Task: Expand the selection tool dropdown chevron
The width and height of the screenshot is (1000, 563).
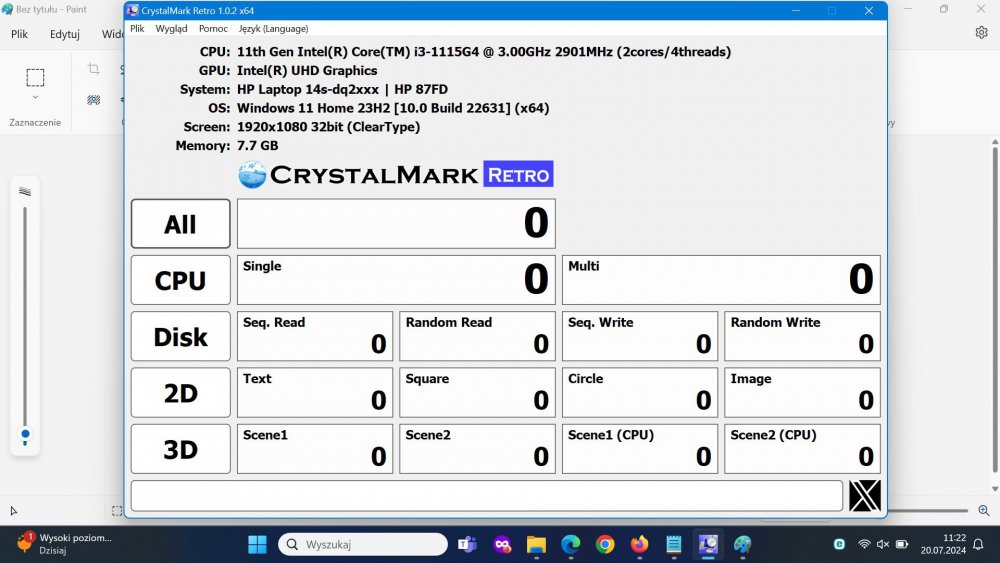Action: [x=35, y=98]
